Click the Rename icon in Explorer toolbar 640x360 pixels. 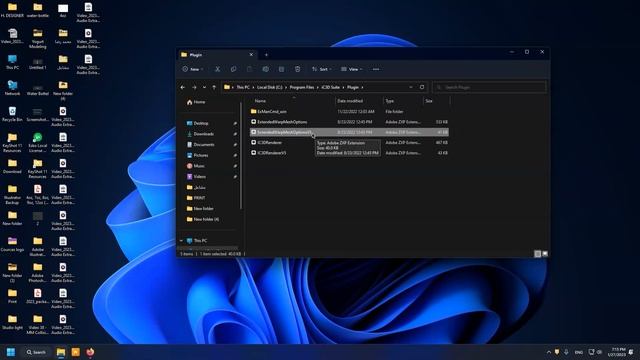click(x=266, y=69)
